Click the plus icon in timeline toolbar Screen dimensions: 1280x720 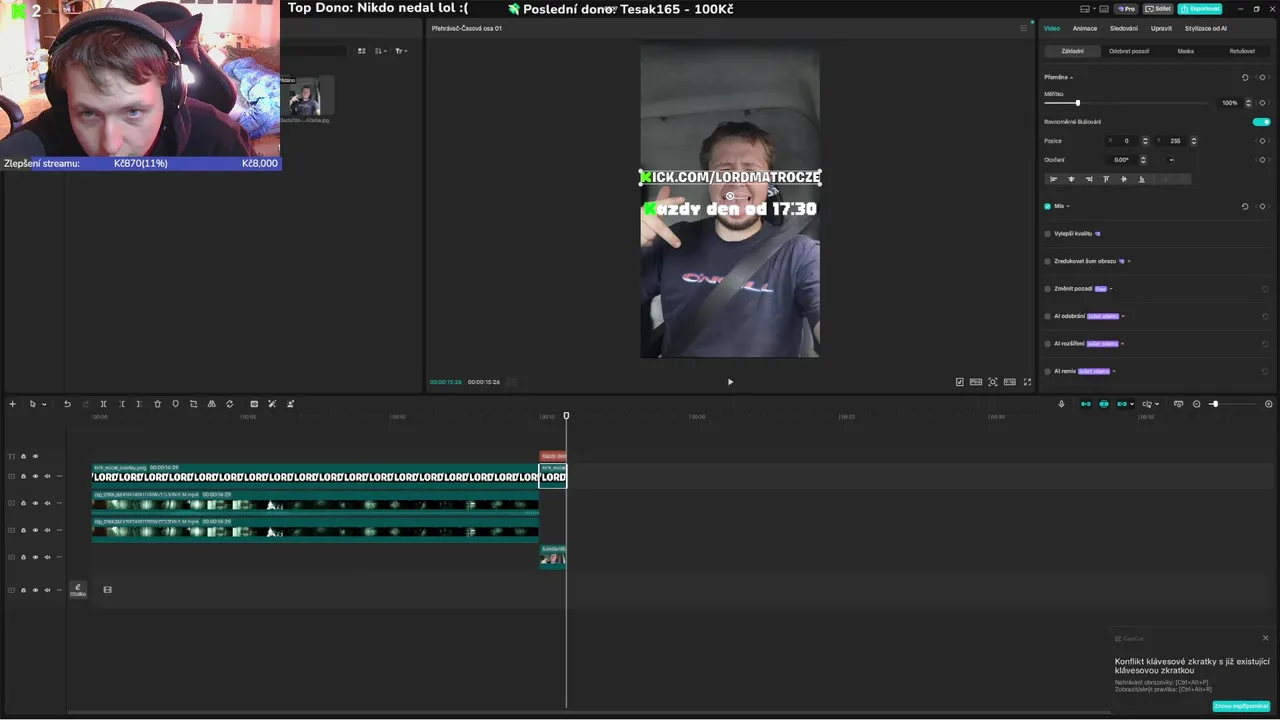pyautogui.click(x=12, y=404)
